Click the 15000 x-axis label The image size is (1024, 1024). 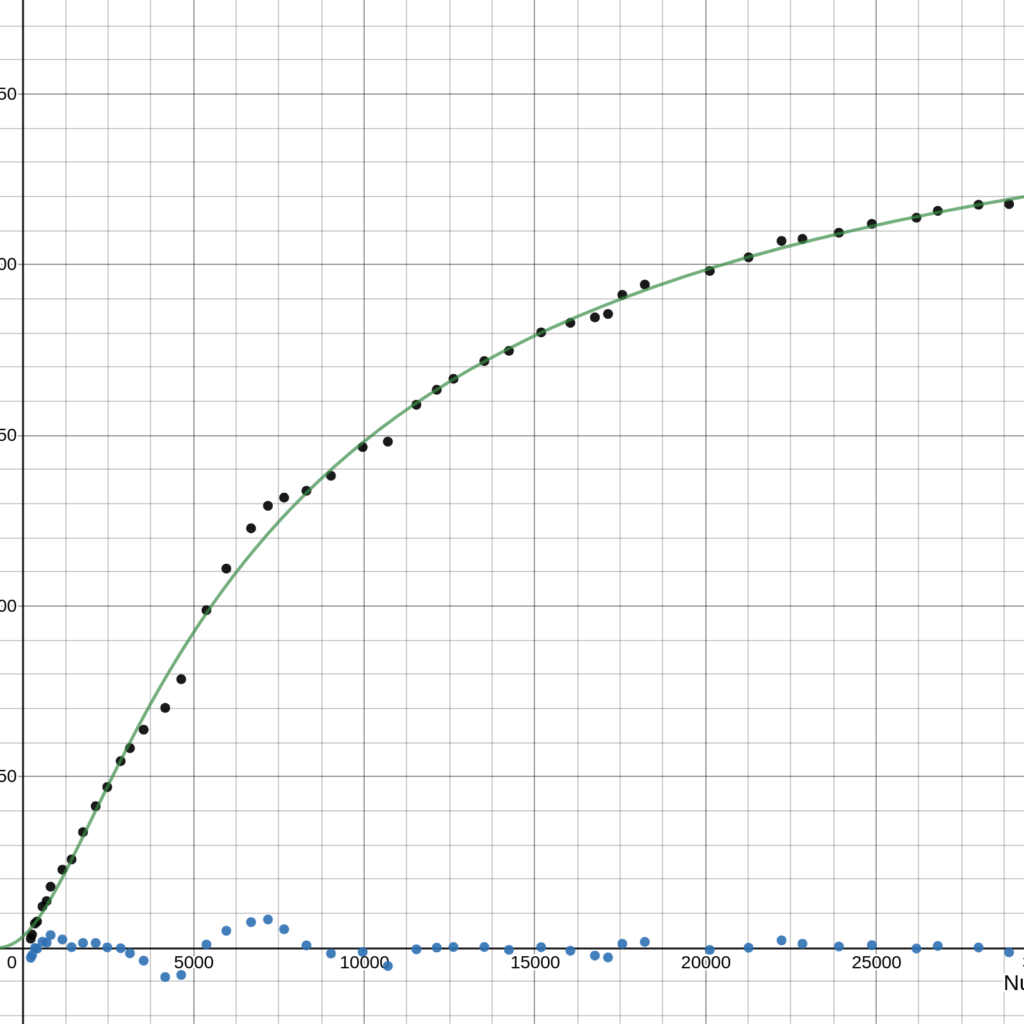(536, 964)
